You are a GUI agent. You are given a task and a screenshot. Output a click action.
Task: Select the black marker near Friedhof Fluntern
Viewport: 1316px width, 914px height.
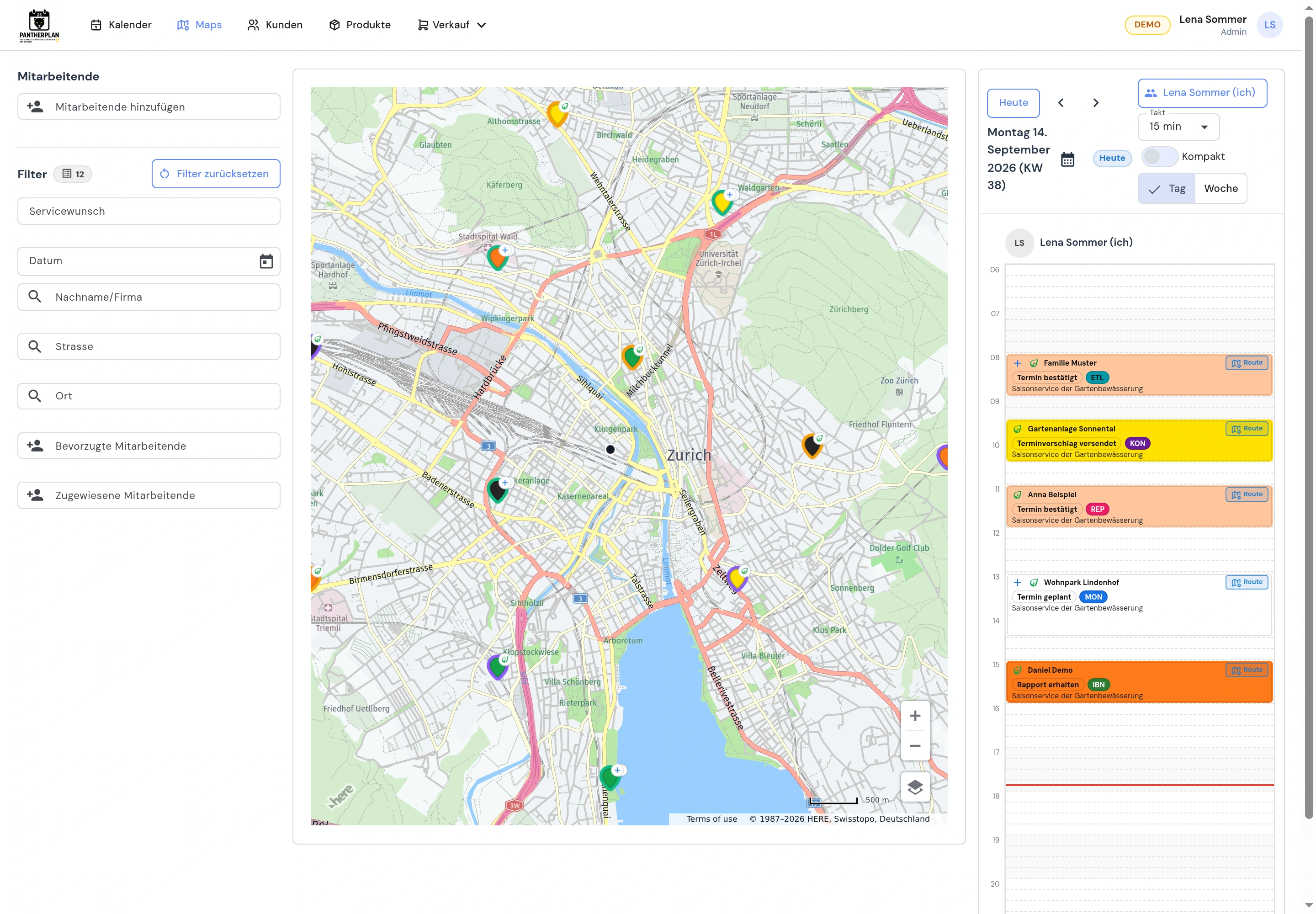(812, 446)
